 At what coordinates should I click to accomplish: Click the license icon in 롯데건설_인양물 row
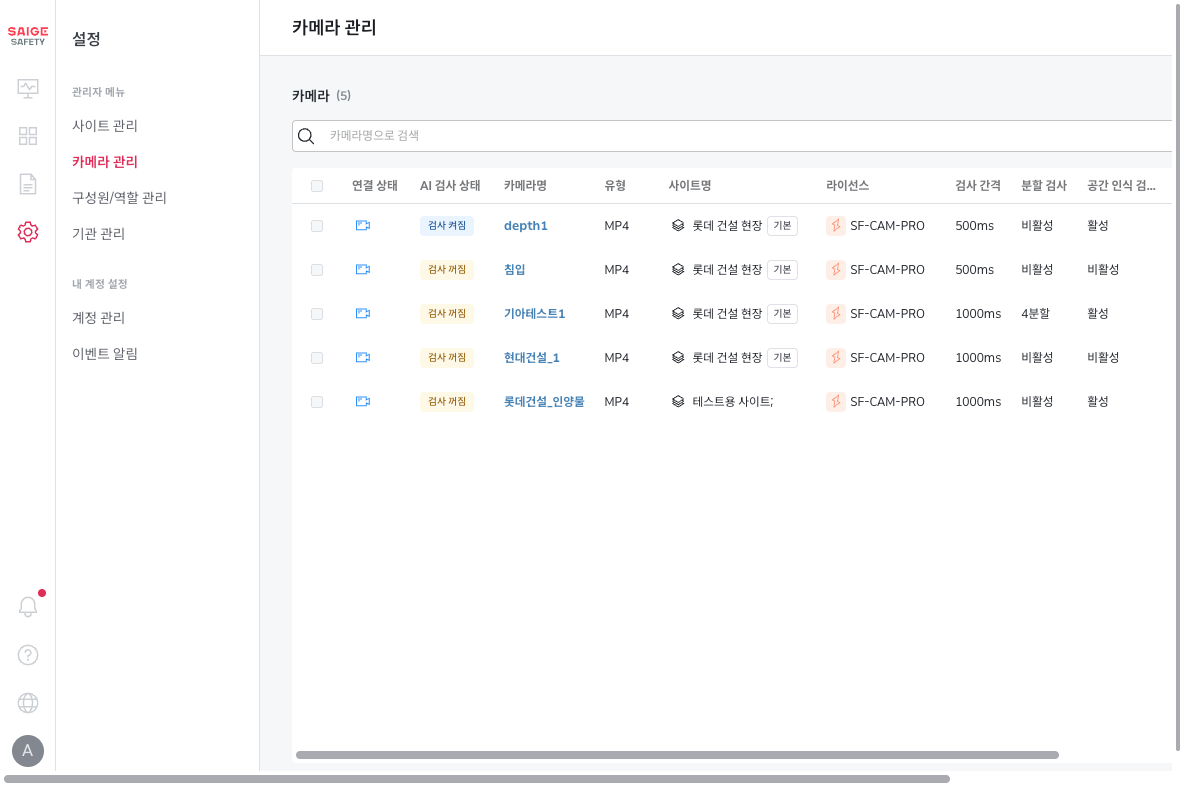[x=836, y=401]
